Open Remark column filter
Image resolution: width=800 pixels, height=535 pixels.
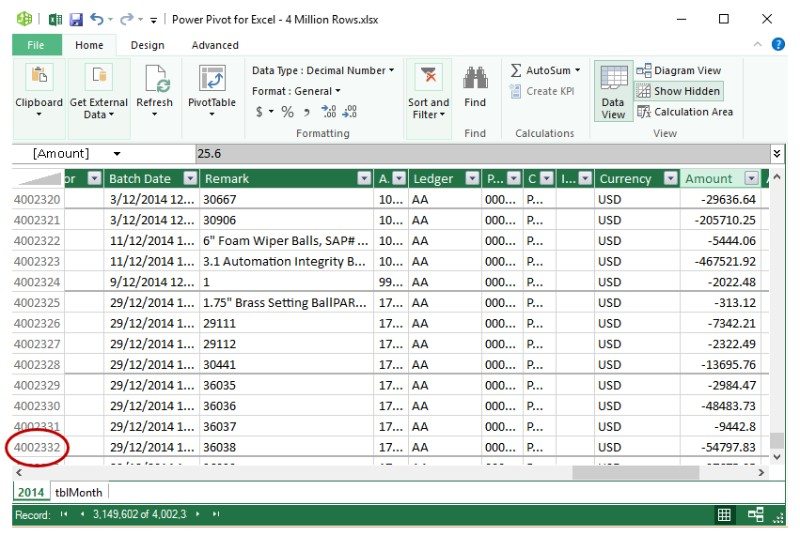[364, 179]
